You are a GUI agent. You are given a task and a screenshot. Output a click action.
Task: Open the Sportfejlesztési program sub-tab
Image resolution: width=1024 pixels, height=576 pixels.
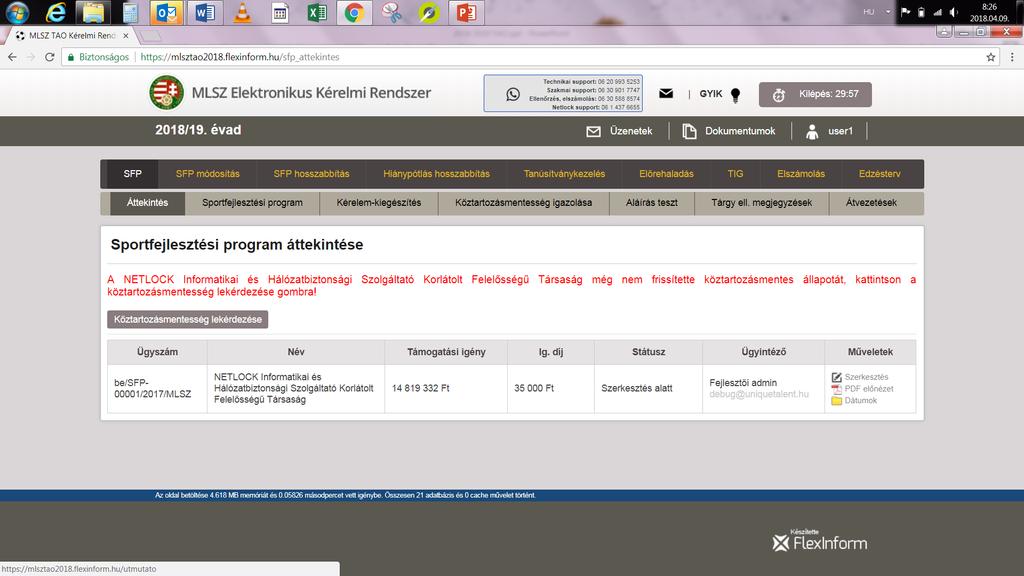click(x=252, y=202)
